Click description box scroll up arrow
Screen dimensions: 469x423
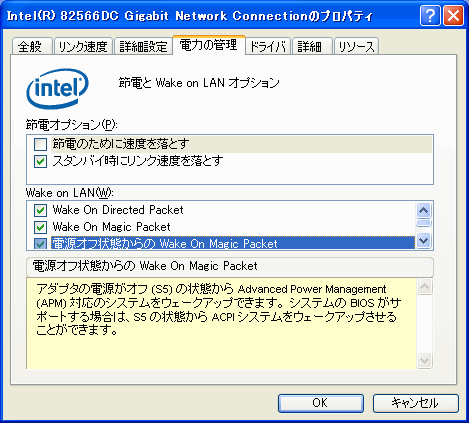pyautogui.click(x=424, y=287)
